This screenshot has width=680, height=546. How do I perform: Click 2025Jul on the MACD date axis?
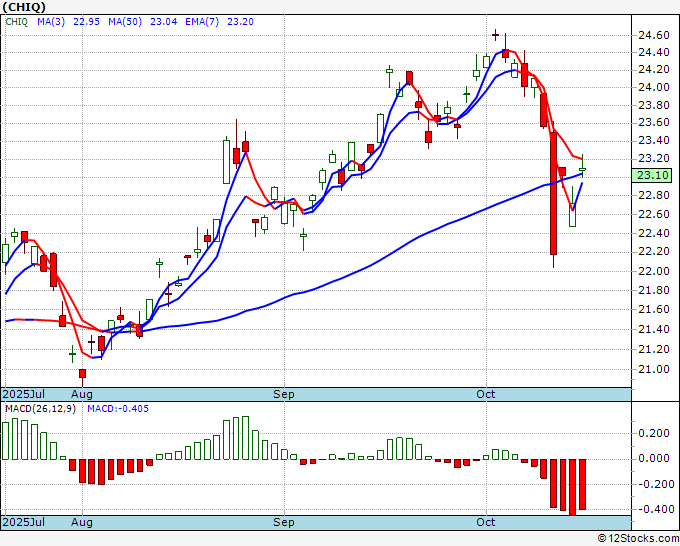pos(24,522)
